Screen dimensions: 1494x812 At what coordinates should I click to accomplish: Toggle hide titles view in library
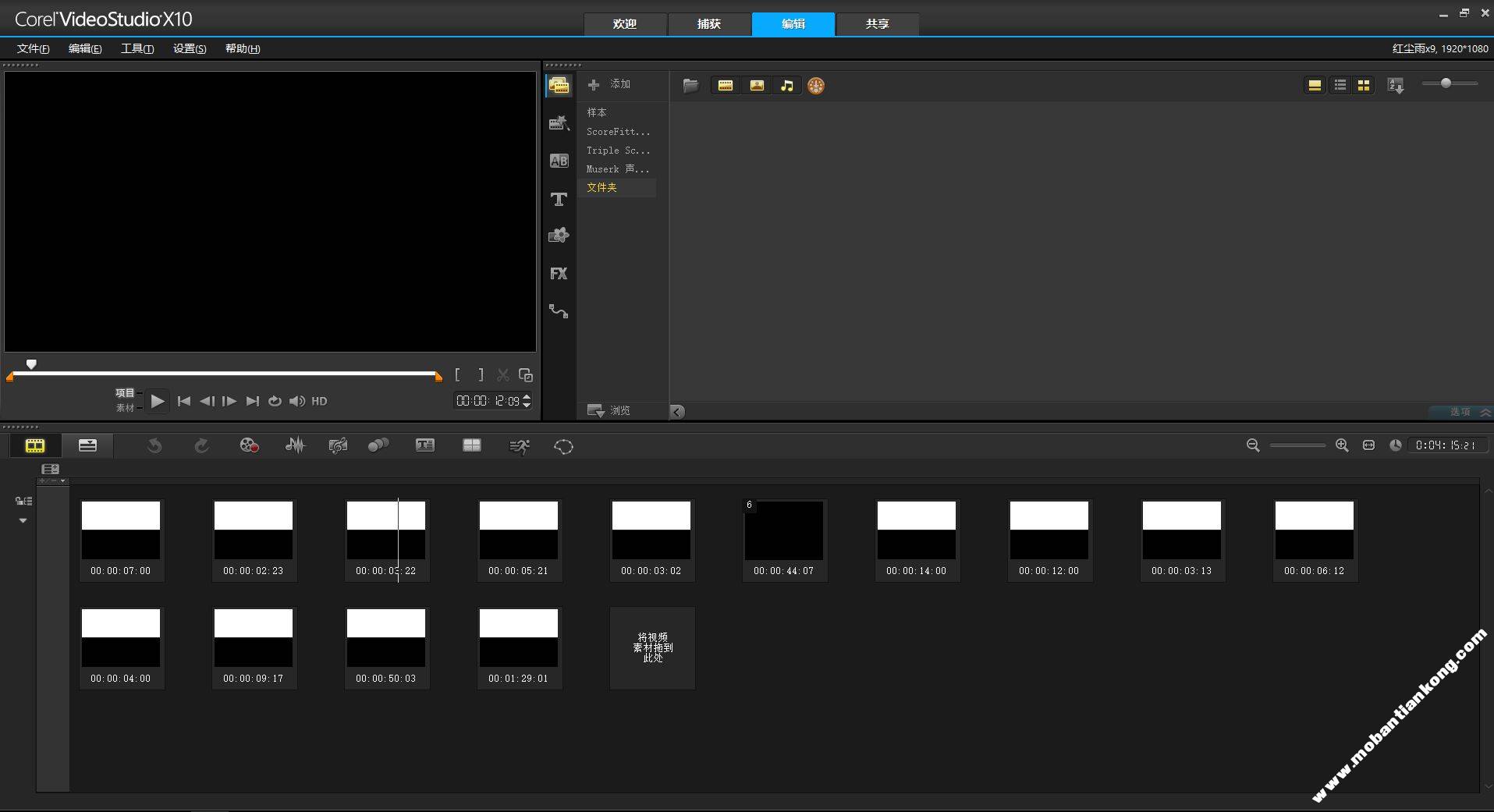coord(1315,85)
